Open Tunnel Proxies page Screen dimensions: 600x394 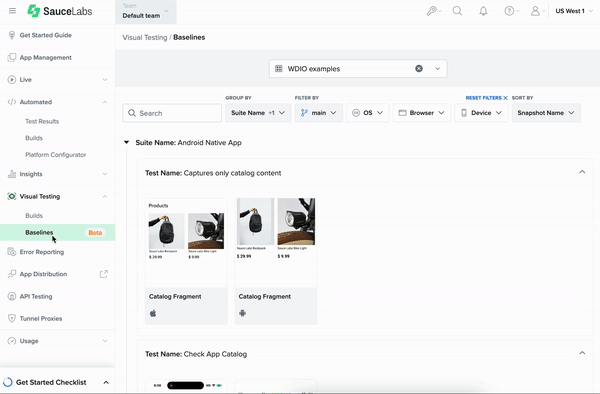point(41,319)
